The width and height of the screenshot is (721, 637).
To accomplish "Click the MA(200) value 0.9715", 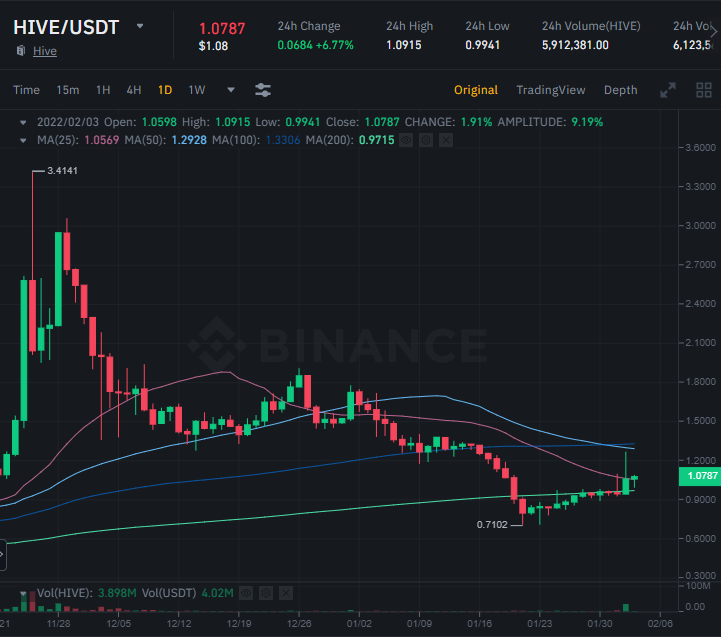I will (377, 140).
